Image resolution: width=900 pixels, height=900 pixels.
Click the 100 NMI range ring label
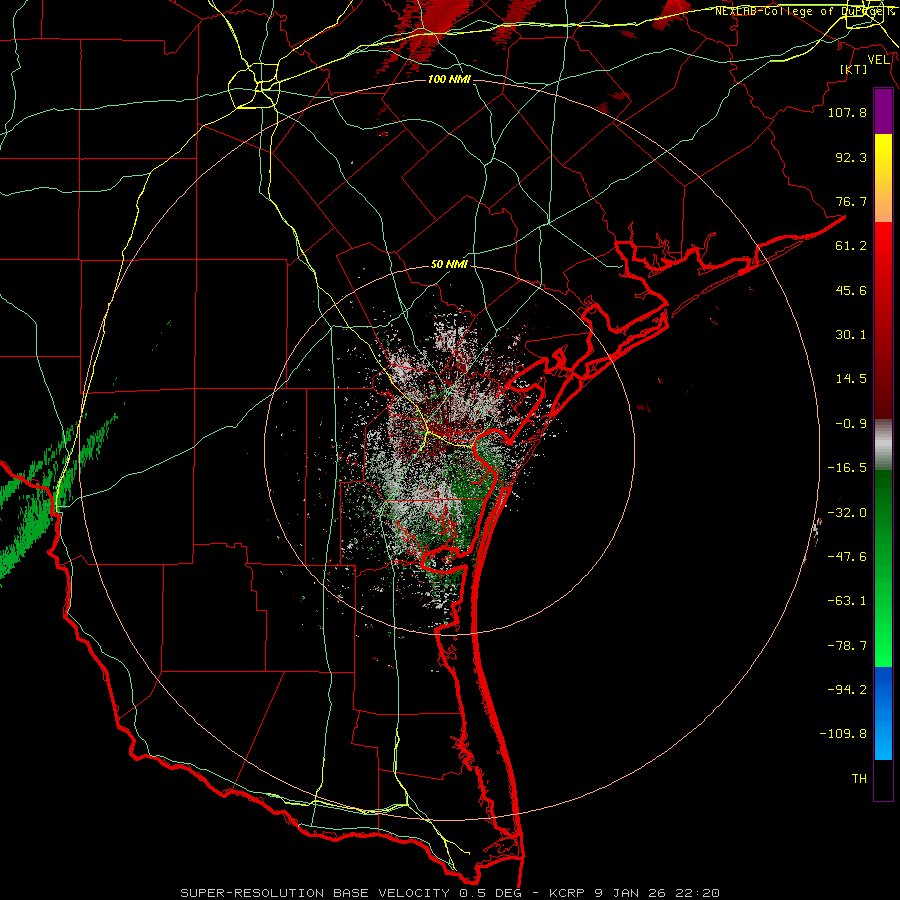tap(449, 79)
